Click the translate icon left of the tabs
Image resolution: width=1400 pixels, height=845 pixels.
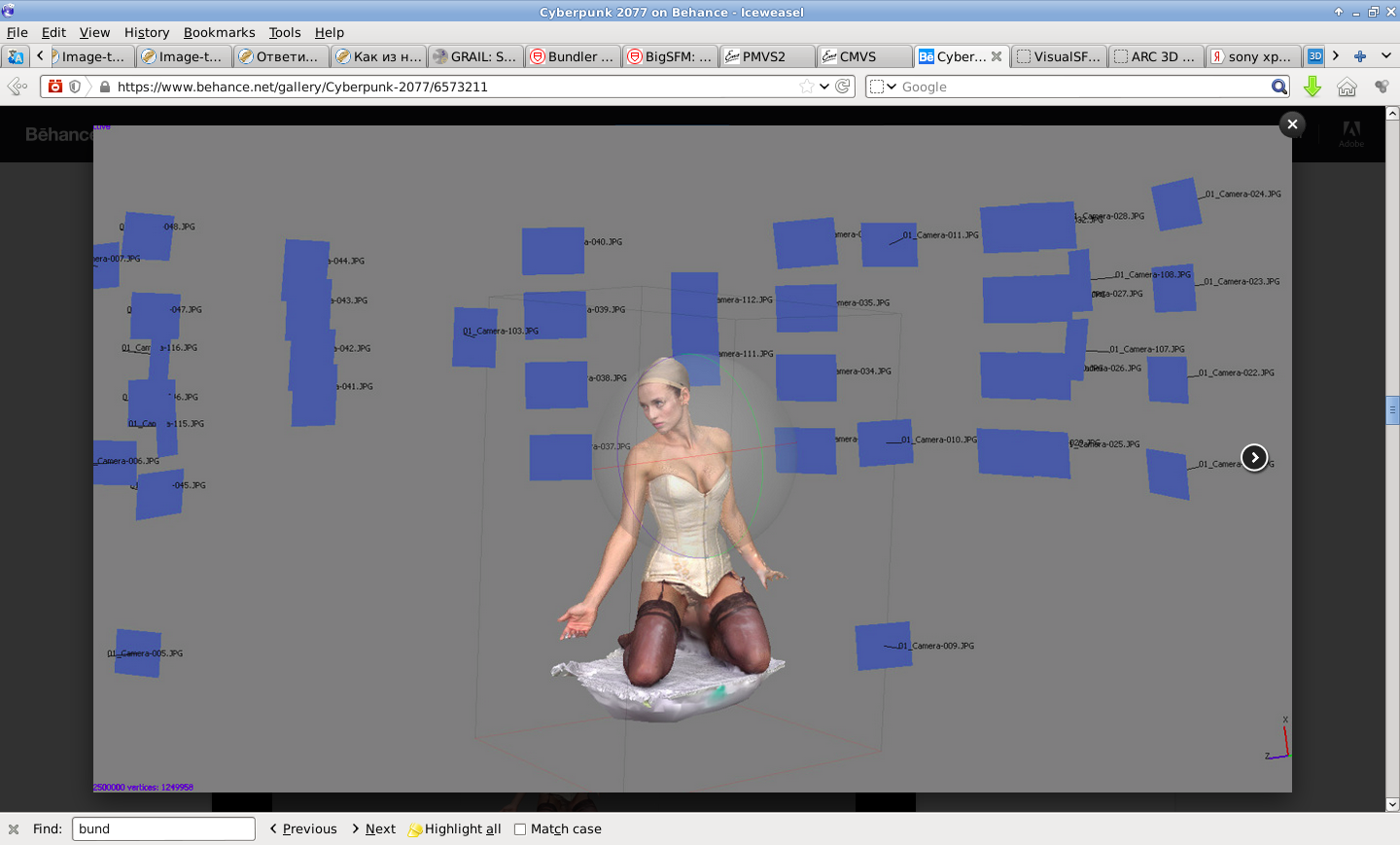16,56
